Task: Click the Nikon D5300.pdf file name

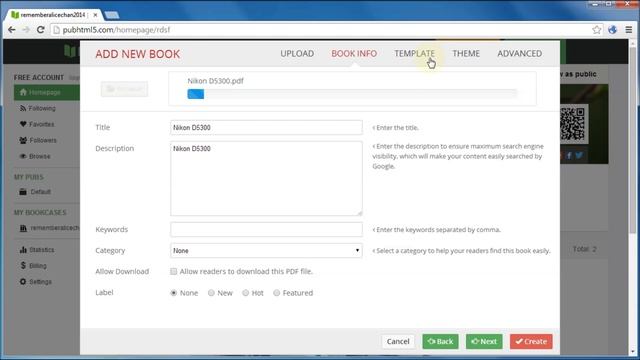Action: point(216,81)
